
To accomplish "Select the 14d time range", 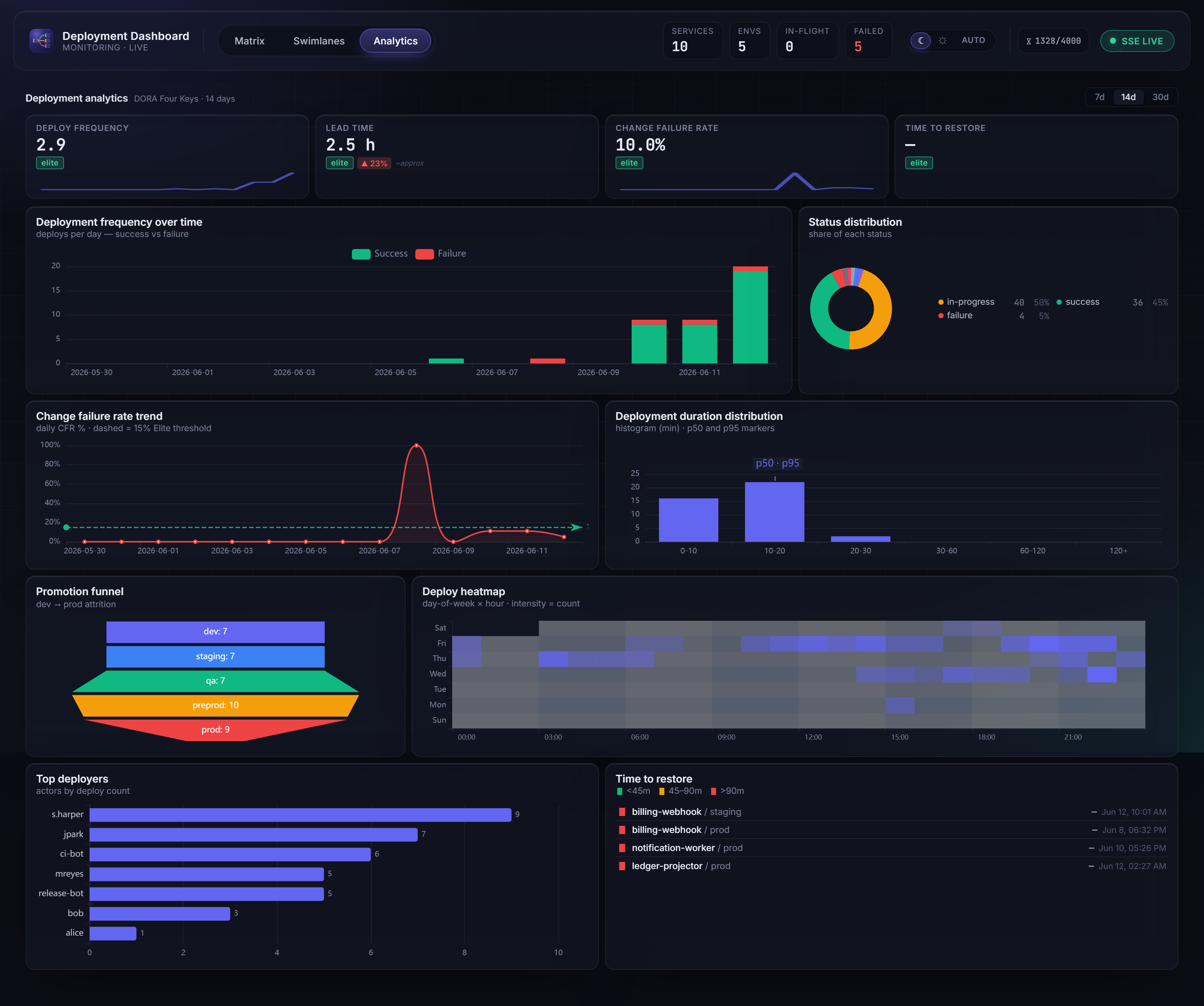I will click(1128, 97).
